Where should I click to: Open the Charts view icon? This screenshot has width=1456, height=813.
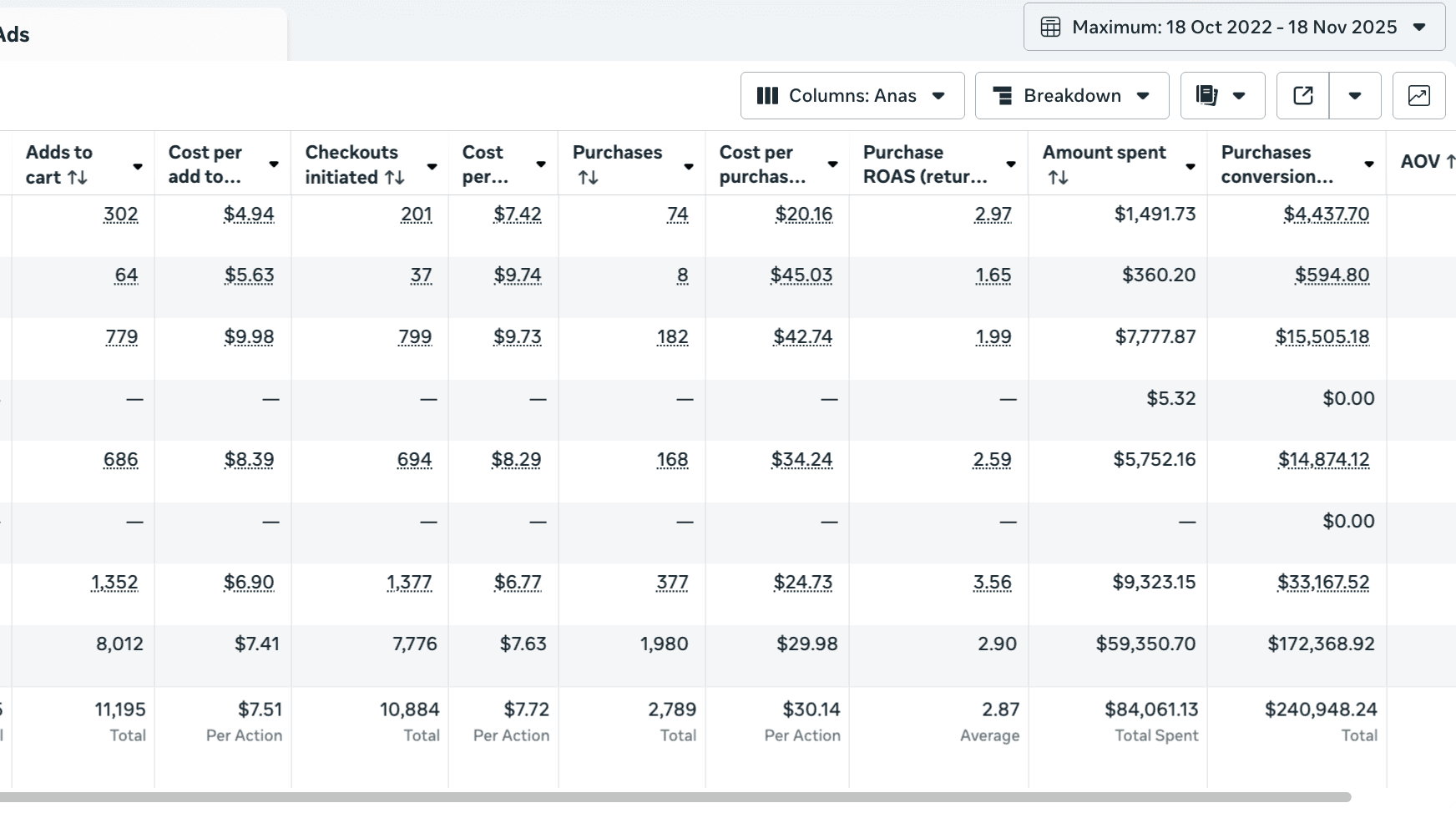(1418, 96)
